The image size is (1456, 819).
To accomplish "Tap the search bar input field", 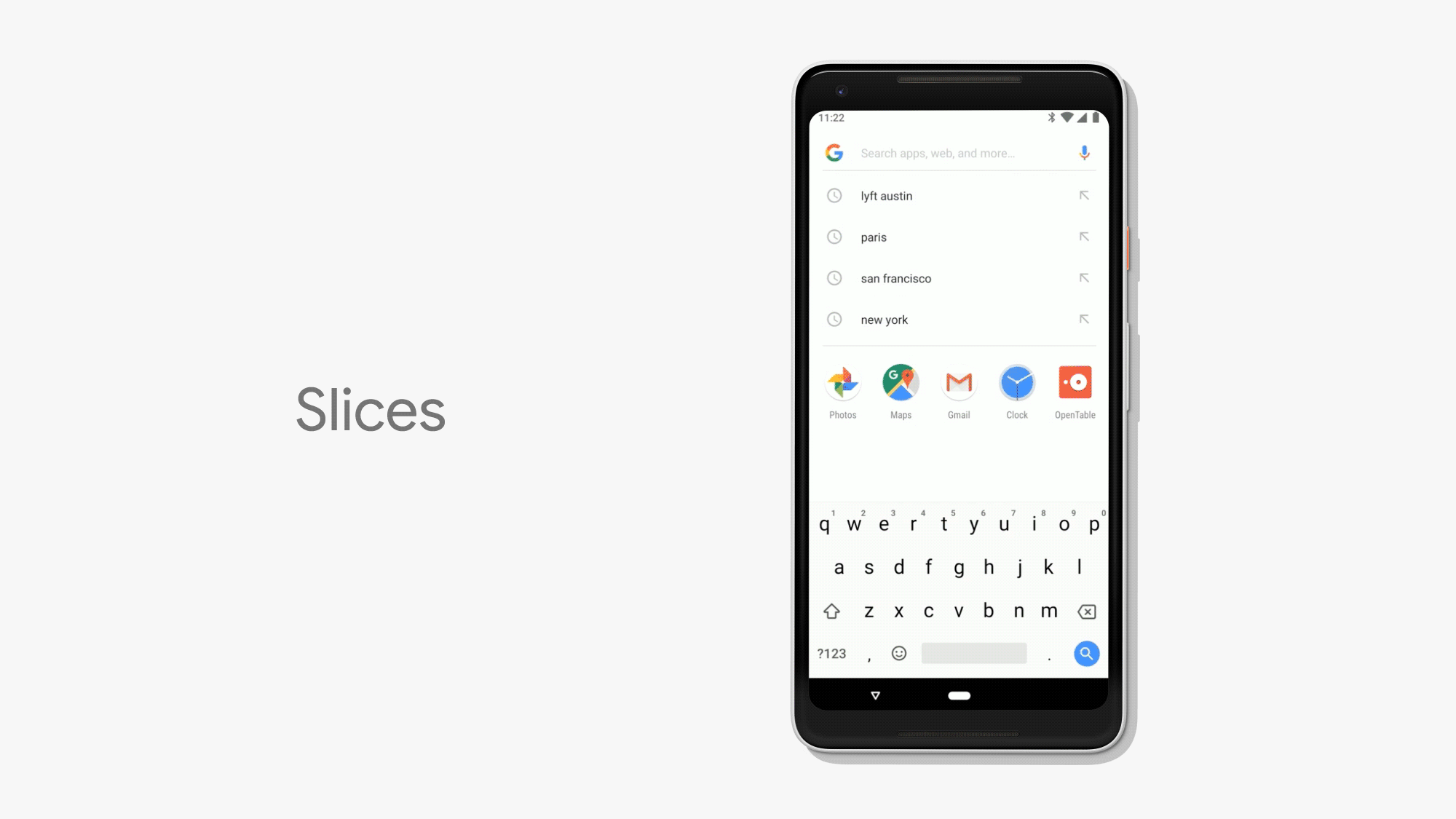I will pyautogui.click(x=958, y=153).
